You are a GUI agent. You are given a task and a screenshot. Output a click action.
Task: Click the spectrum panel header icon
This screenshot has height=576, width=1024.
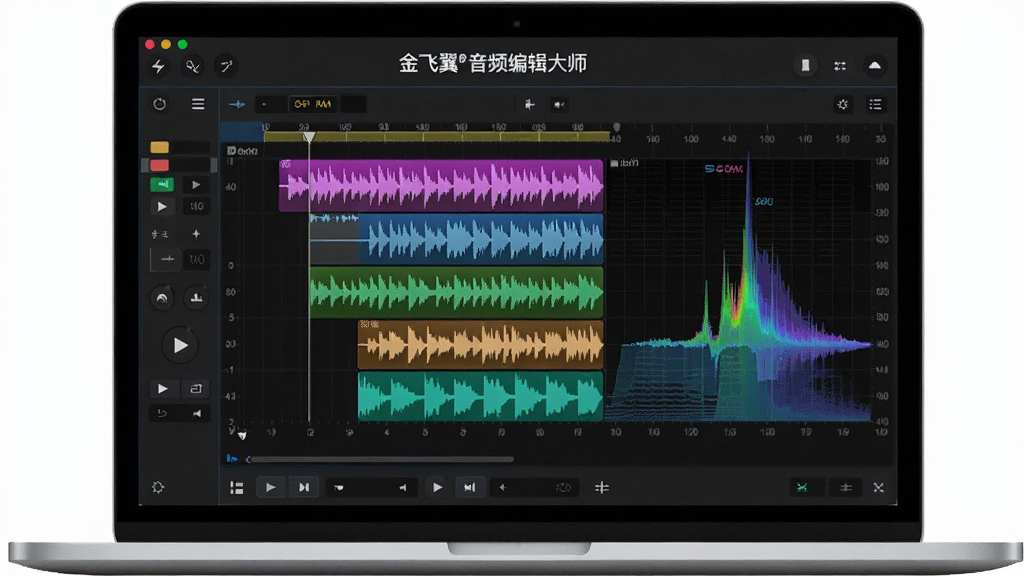(x=614, y=163)
